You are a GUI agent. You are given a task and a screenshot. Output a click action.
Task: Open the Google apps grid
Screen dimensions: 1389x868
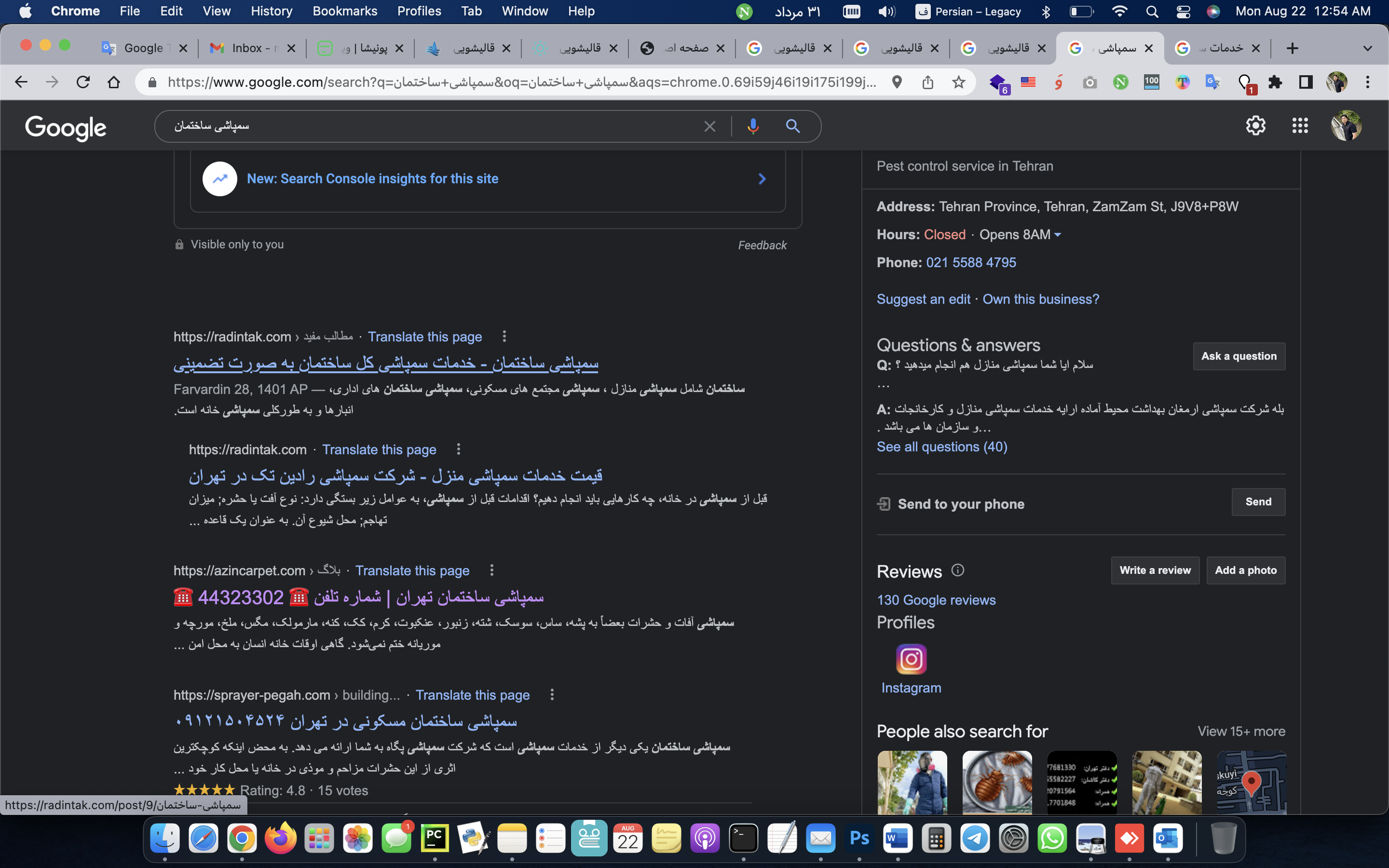tap(1300, 125)
